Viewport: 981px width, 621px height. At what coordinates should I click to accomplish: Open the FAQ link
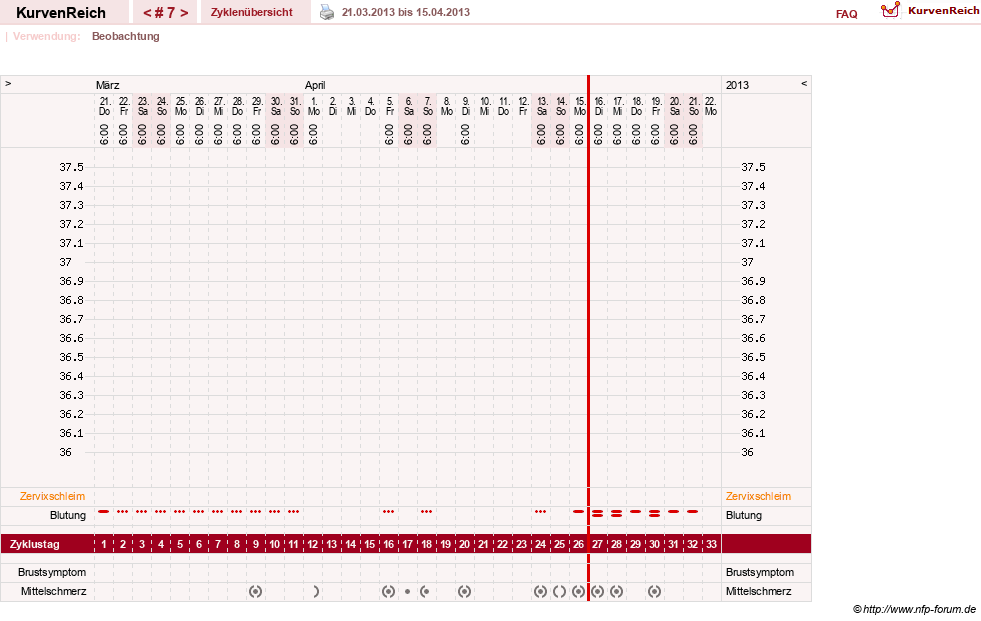click(x=846, y=14)
